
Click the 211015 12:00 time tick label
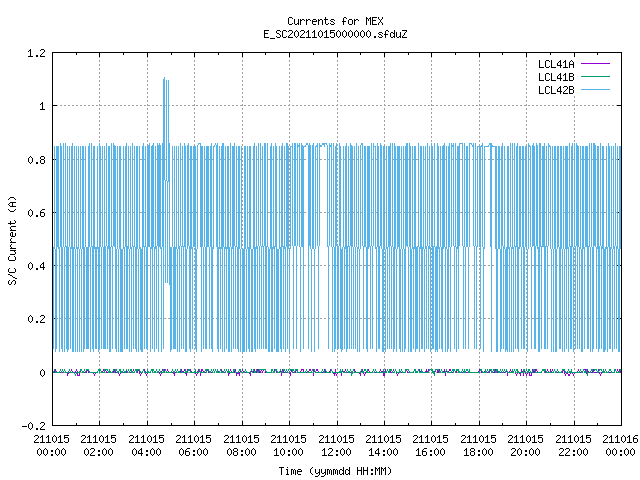(336, 446)
